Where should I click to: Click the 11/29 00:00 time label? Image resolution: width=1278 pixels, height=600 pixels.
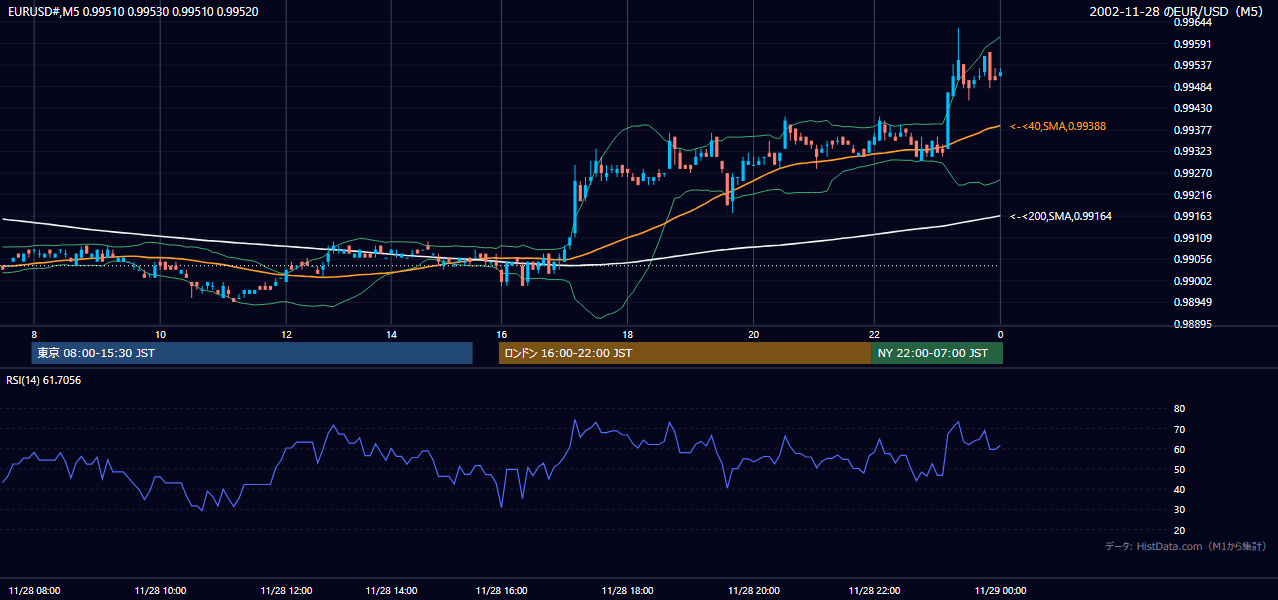(1000, 591)
